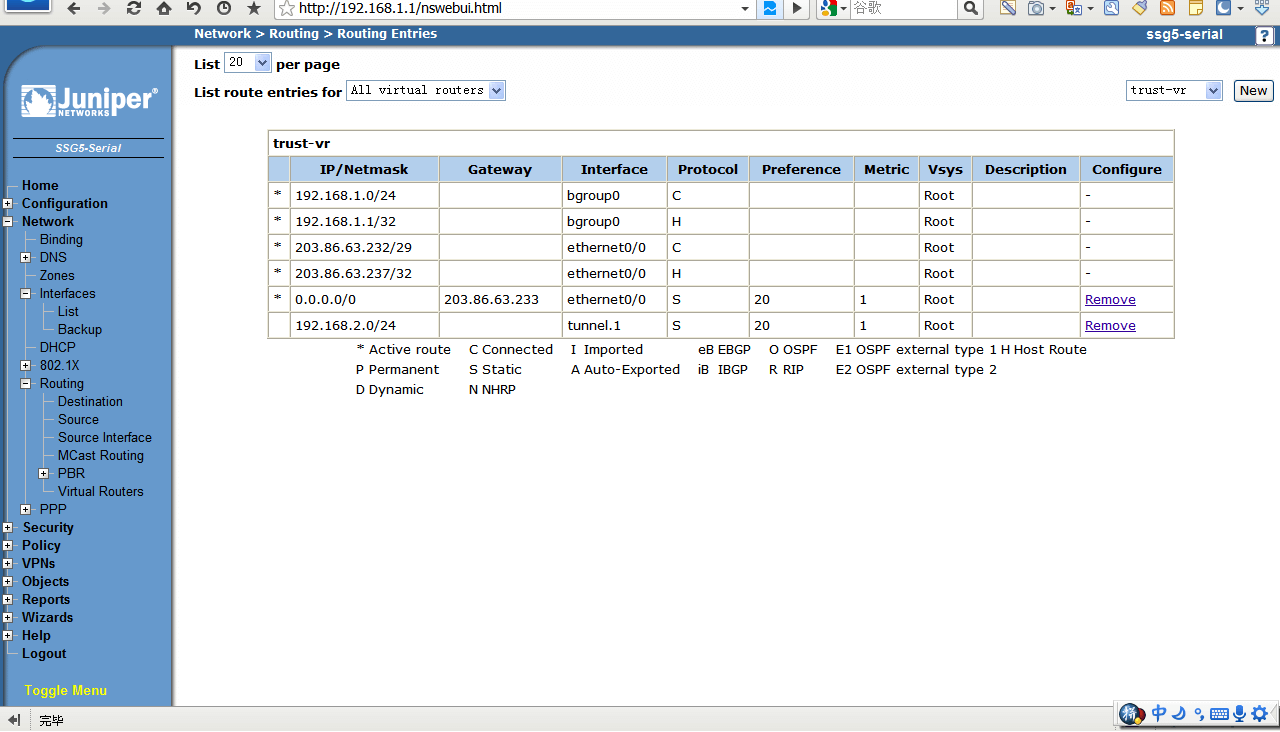Click the RSS feed icon in toolbar
This screenshot has width=1280, height=732.
pos(1167,9)
